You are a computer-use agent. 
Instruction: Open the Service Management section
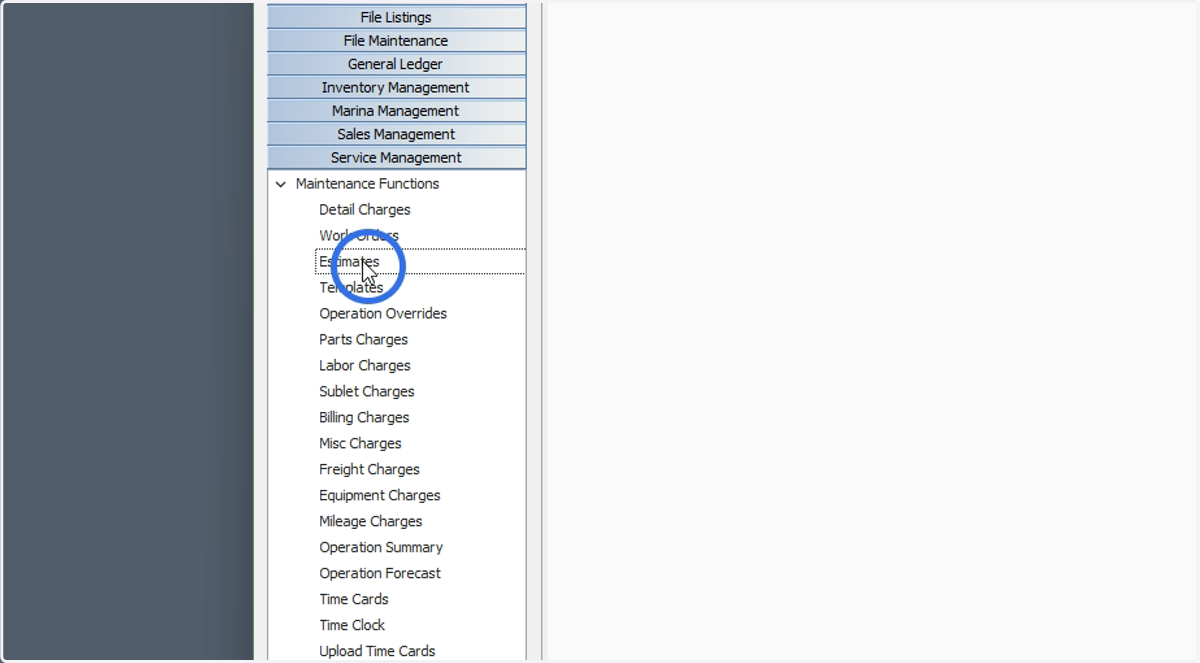point(396,158)
